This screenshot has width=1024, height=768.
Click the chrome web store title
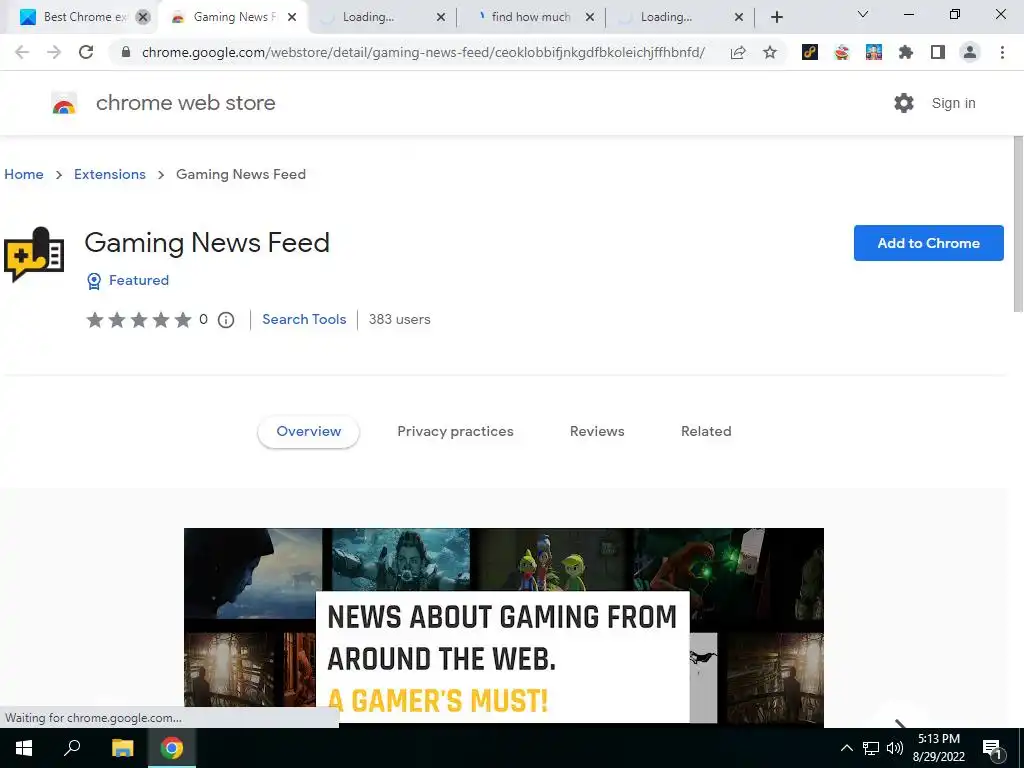click(185, 103)
